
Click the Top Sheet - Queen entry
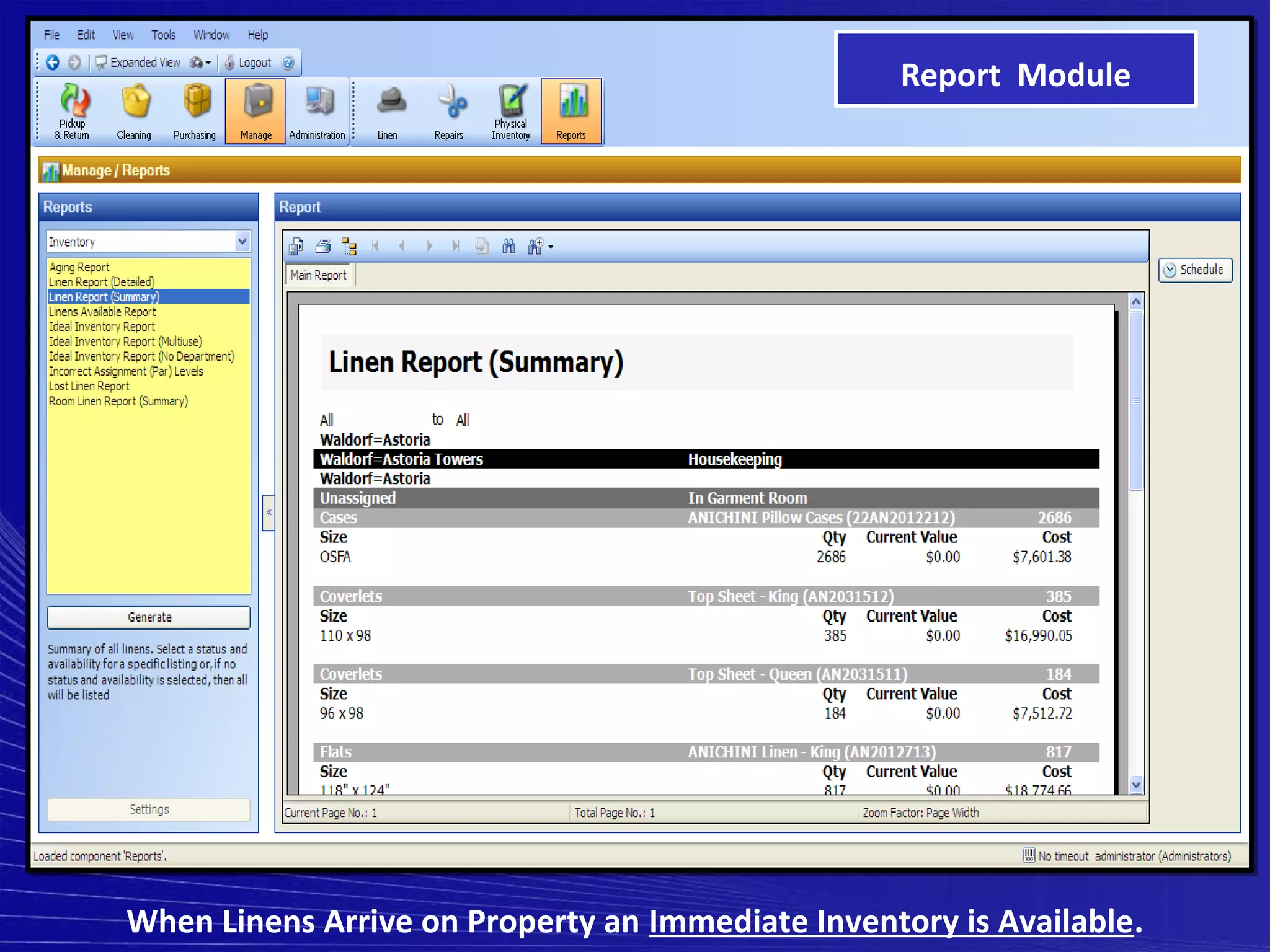click(x=797, y=674)
